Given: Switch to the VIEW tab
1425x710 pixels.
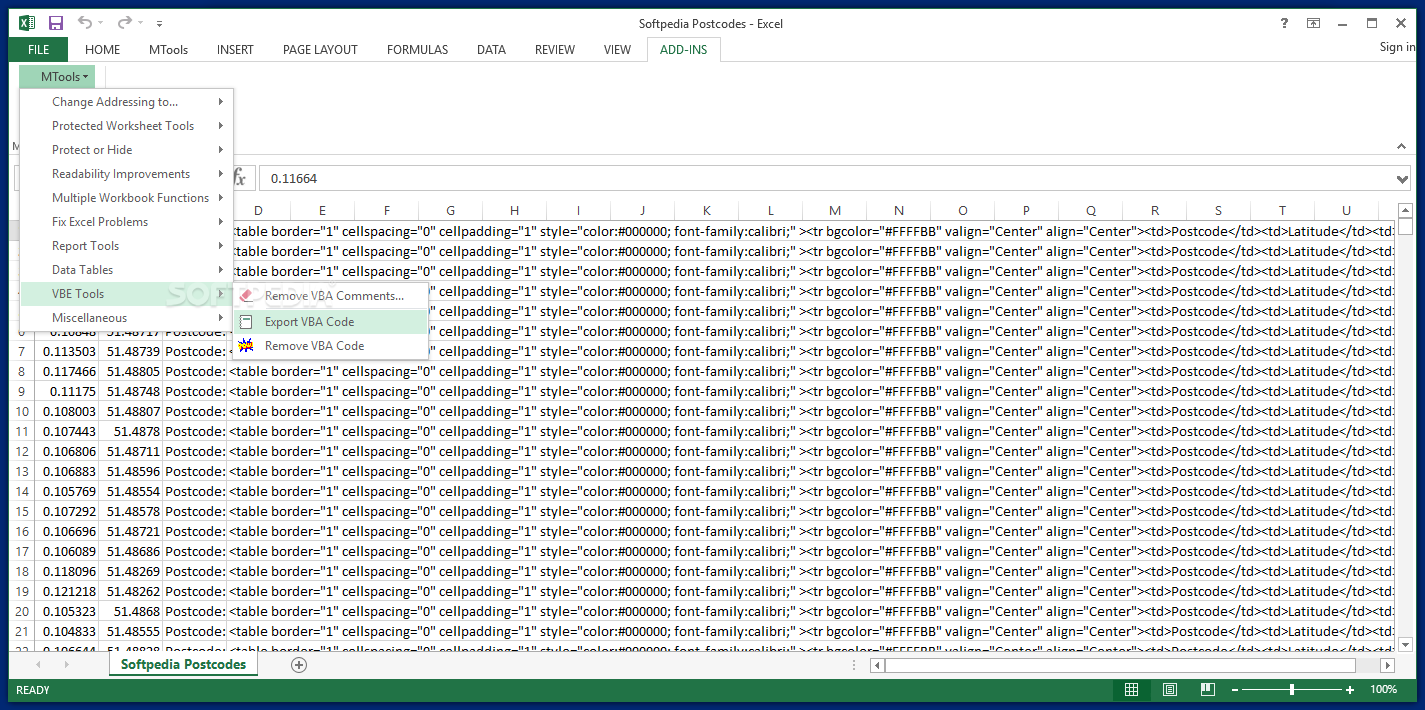Looking at the screenshot, I should [x=617, y=50].
